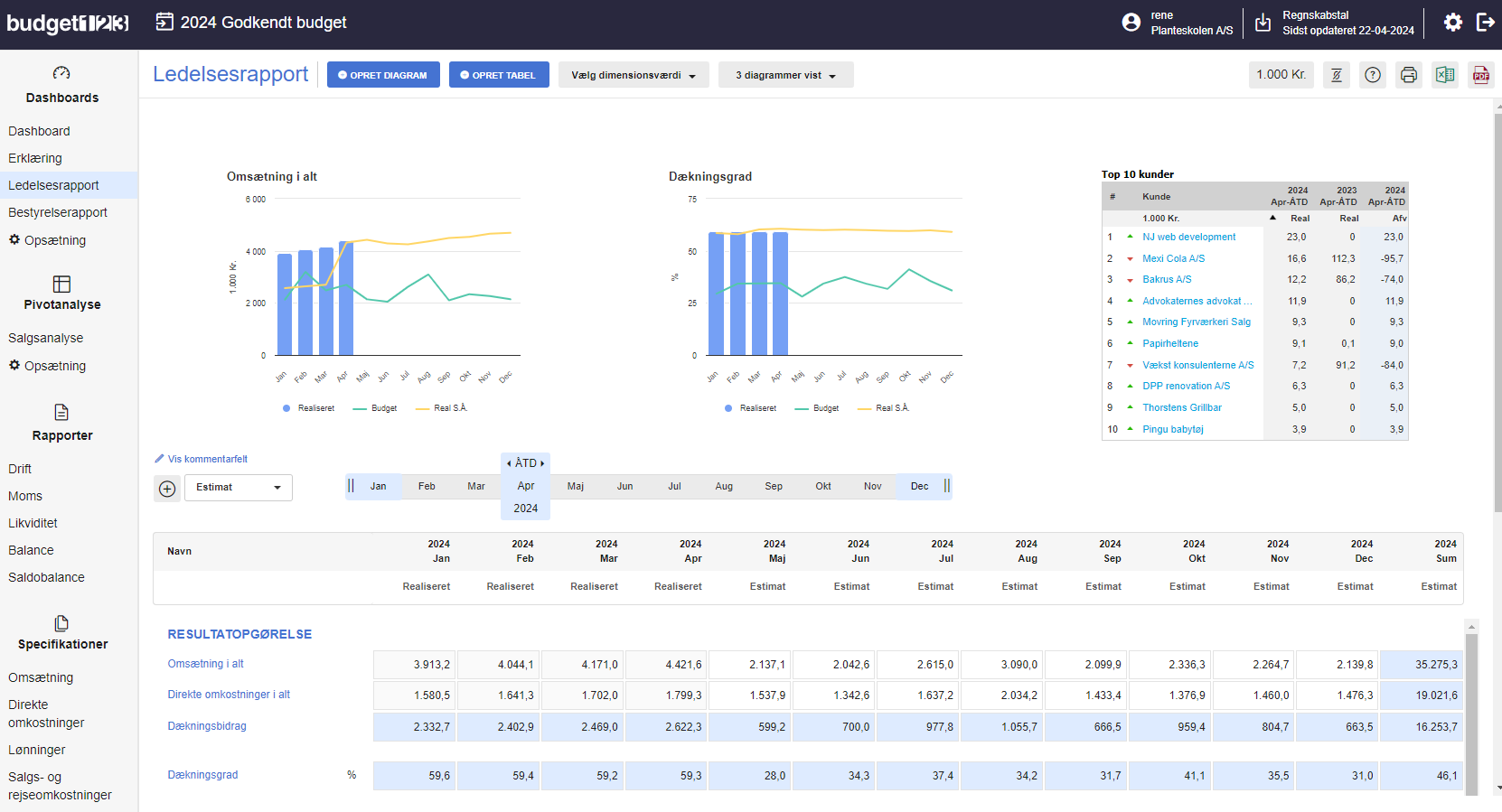Open Bestyrelsesrapport in sidebar
Screen dimensions: 1502x812
click(58, 212)
